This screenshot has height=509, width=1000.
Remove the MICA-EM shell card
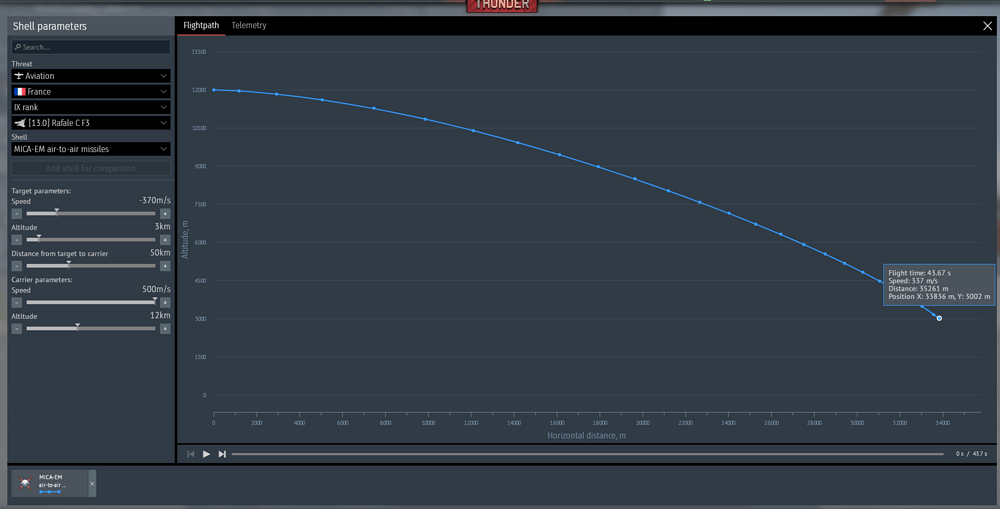92,483
